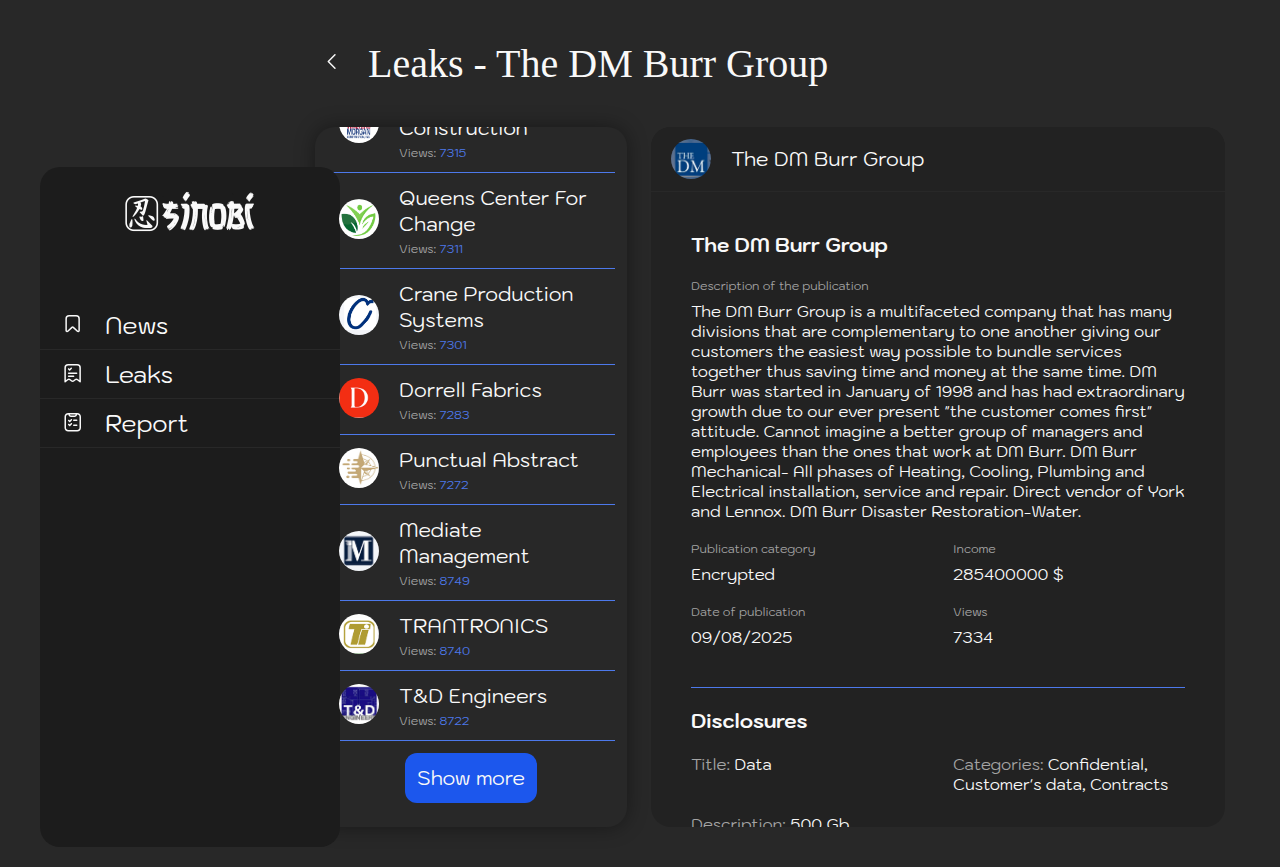Select the Dorrell Fabrics entry title
Viewport: 1280px width, 867px height.
[470, 390]
